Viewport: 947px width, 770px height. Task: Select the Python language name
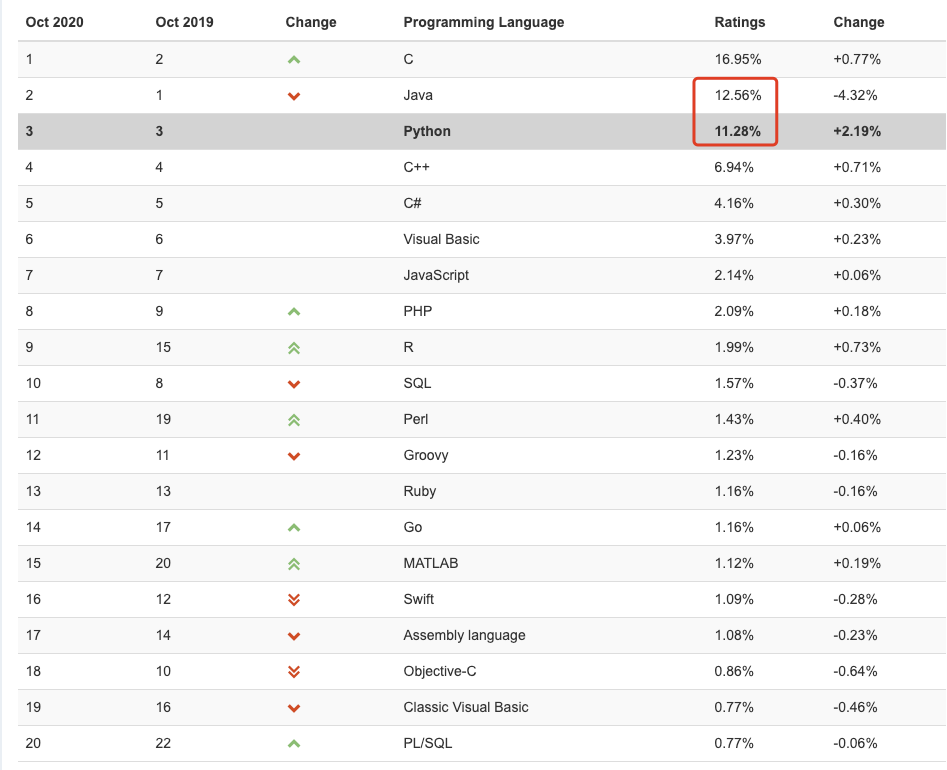(x=427, y=131)
